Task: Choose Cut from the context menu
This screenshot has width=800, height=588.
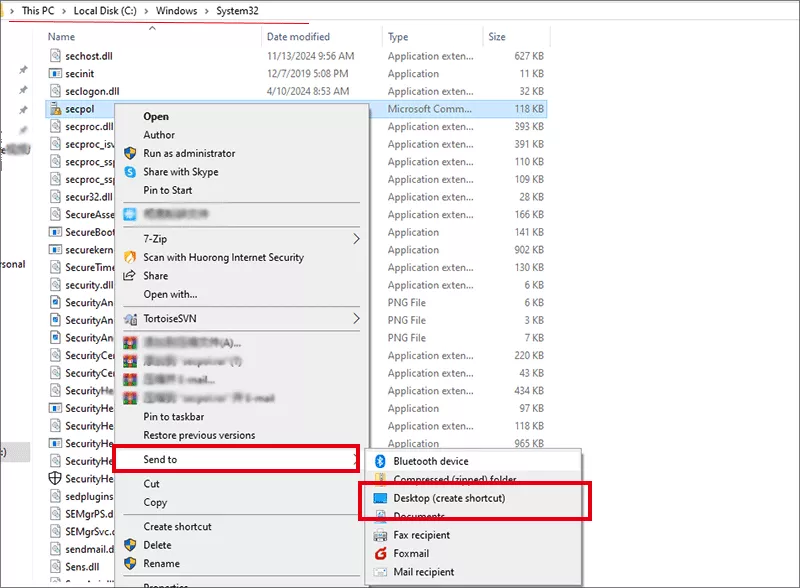Action: (151, 484)
